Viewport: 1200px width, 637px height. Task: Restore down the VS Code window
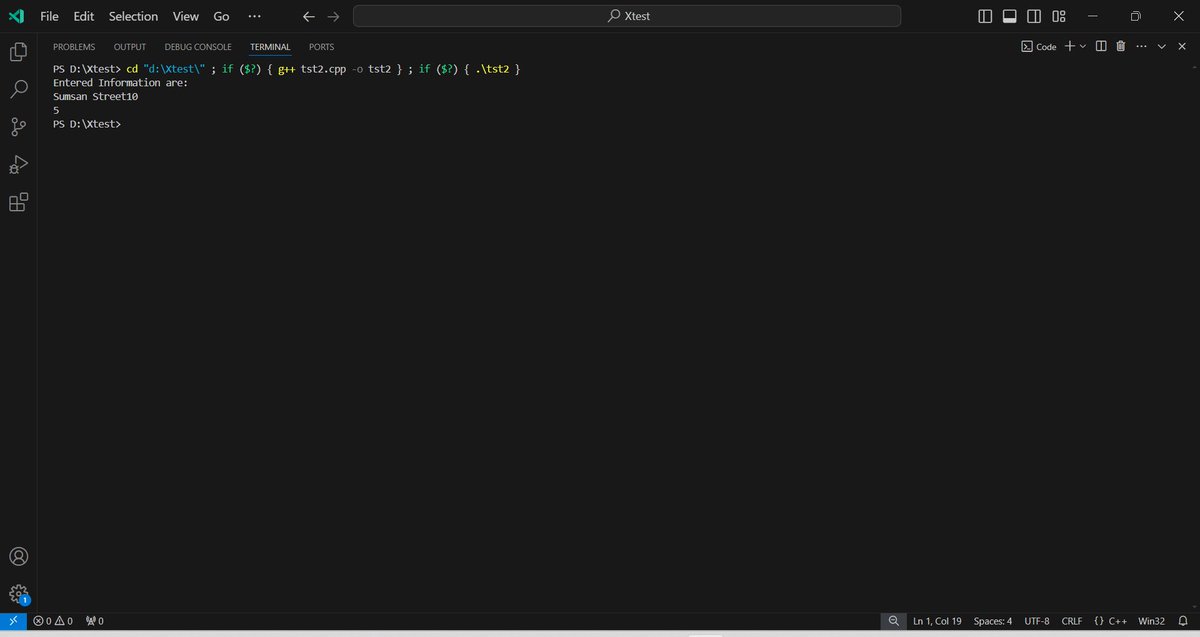point(1136,16)
